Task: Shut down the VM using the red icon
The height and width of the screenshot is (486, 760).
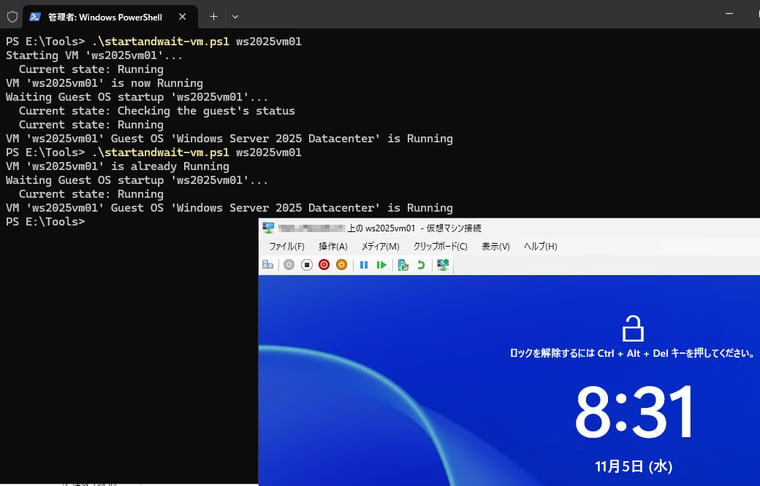Action: coord(324,265)
